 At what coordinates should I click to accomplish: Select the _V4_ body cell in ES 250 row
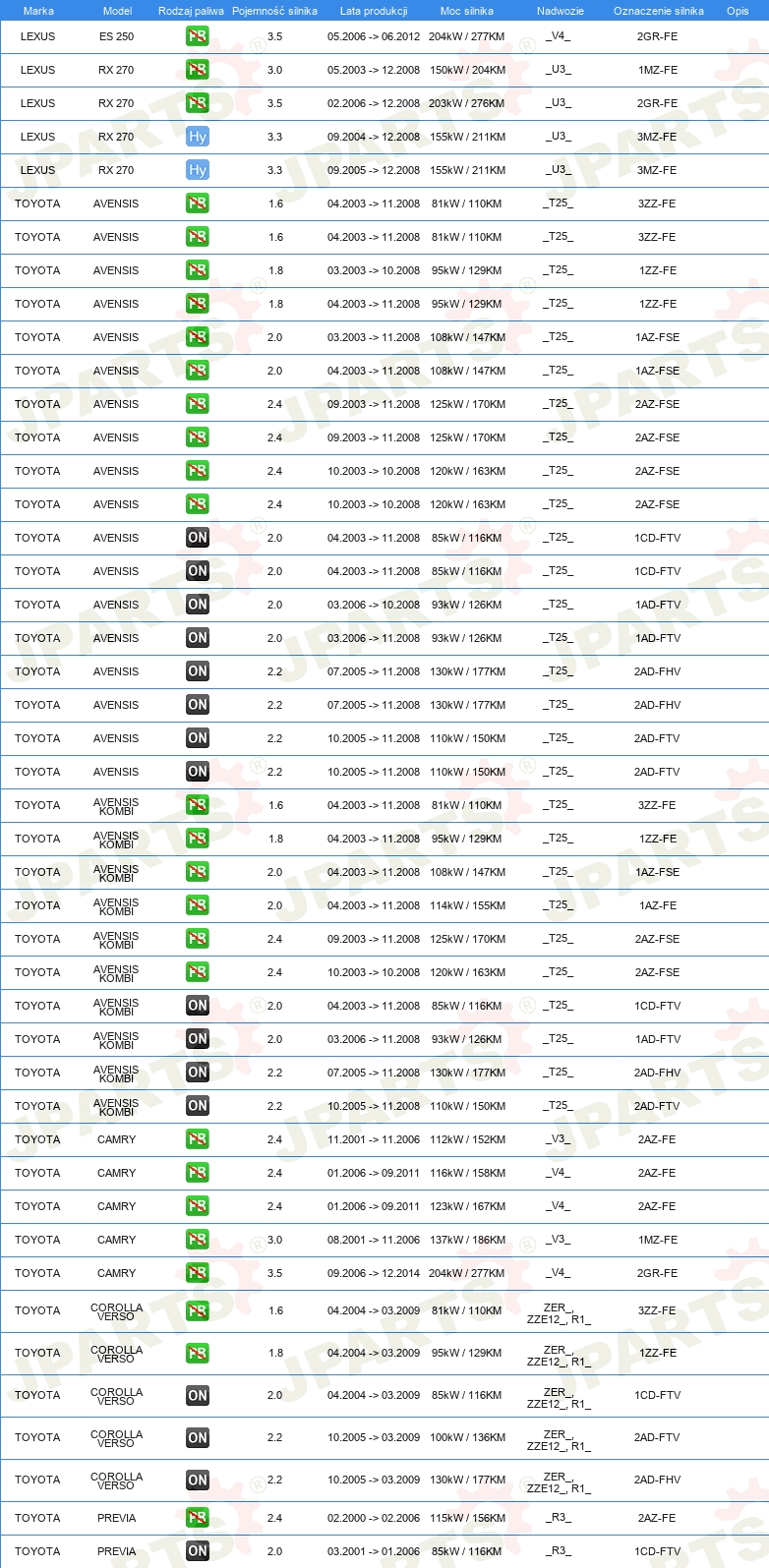(x=559, y=36)
